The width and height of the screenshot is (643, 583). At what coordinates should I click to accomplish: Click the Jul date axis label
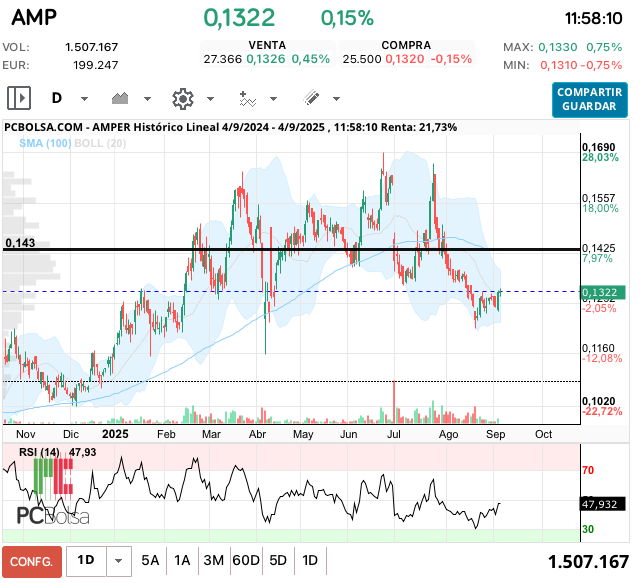[394, 434]
